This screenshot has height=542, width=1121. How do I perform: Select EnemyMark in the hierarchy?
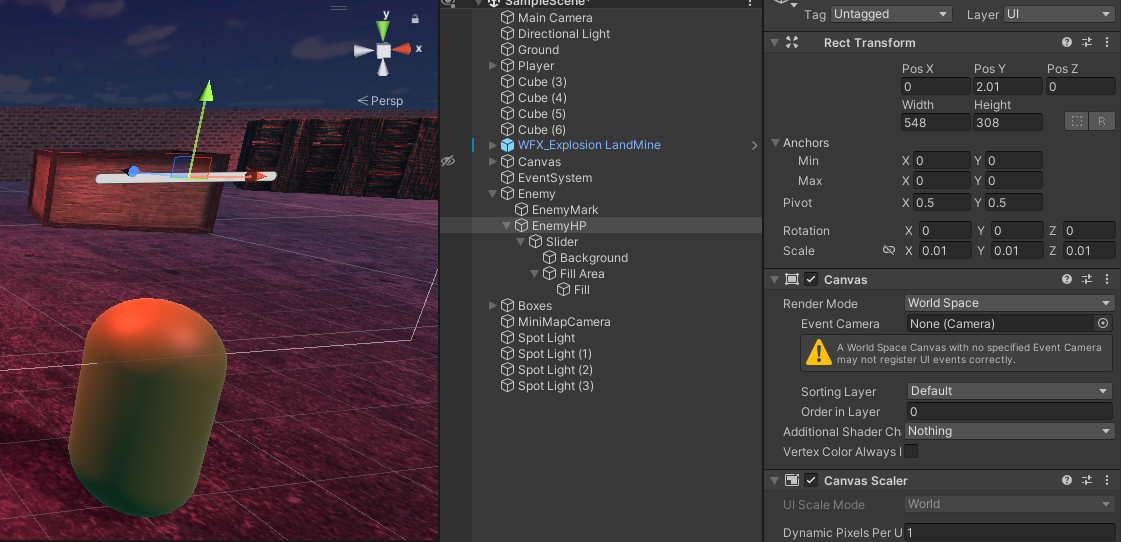[x=565, y=210]
